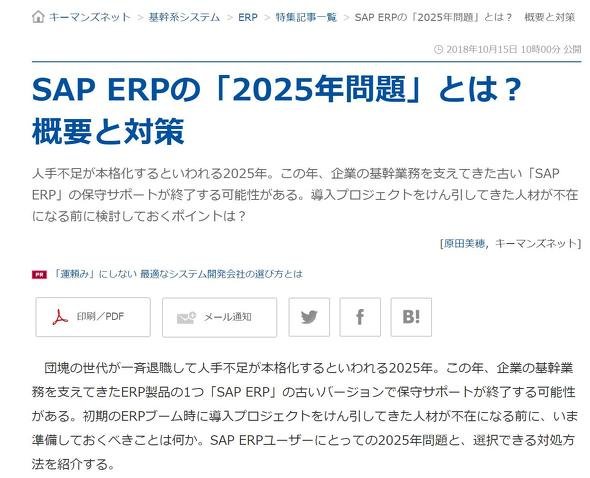Click lead paragraph starting 人手不足が本格化
The image size is (590, 478).
point(305,195)
